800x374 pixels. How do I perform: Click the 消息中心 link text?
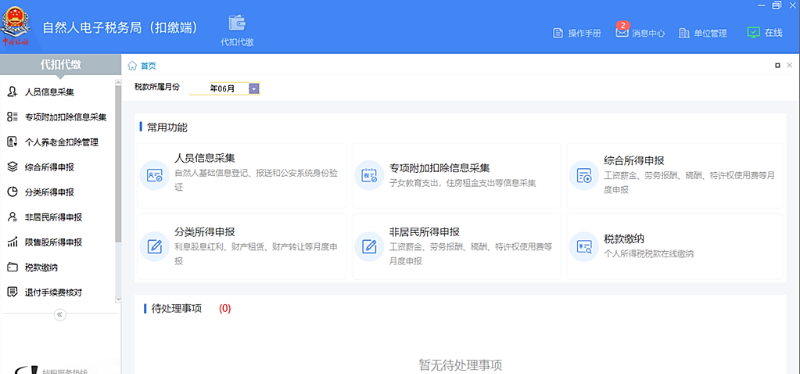pos(648,33)
